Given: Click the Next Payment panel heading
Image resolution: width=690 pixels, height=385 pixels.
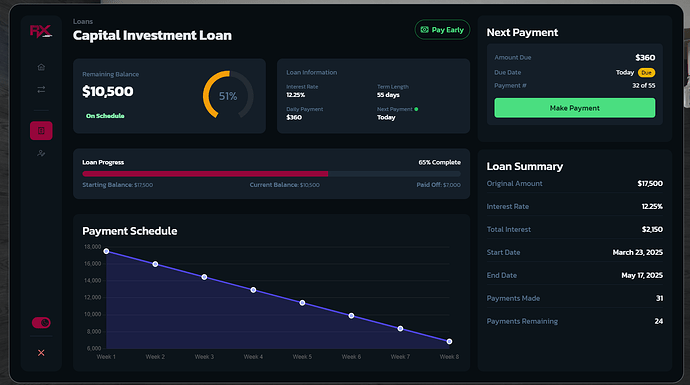Looking at the screenshot, I should point(522,33).
